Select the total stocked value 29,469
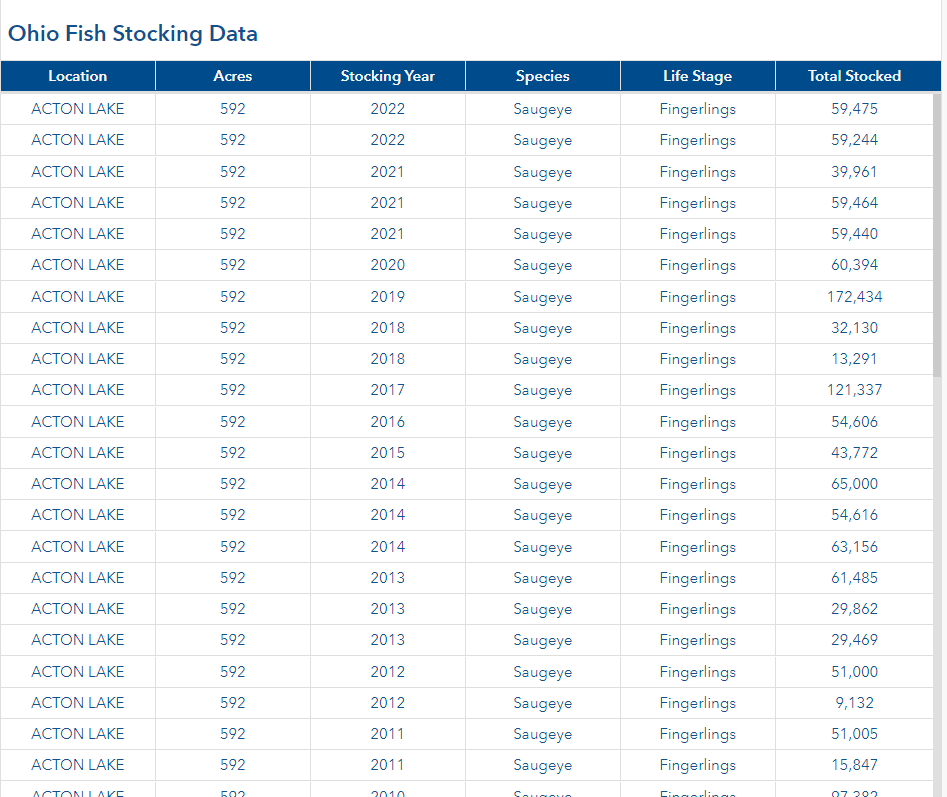 (x=854, y=640)
